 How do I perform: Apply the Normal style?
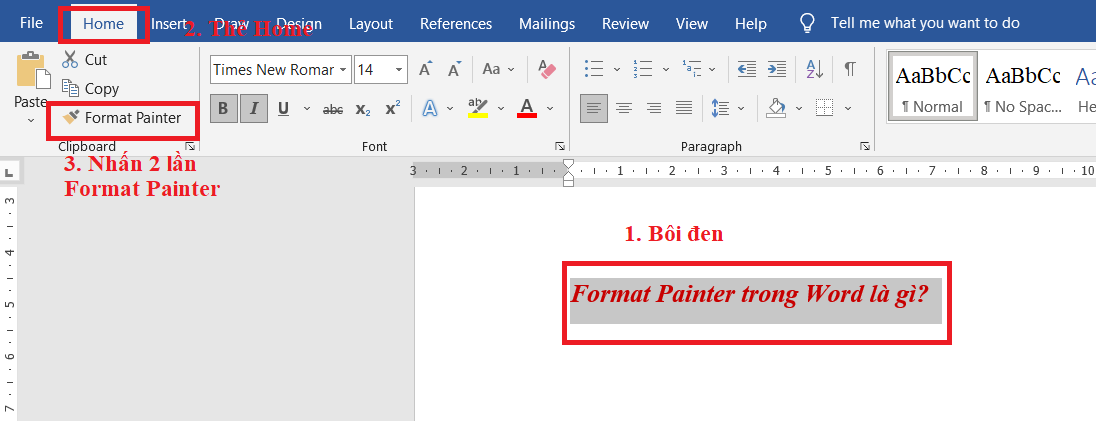[x=933, y=86]
